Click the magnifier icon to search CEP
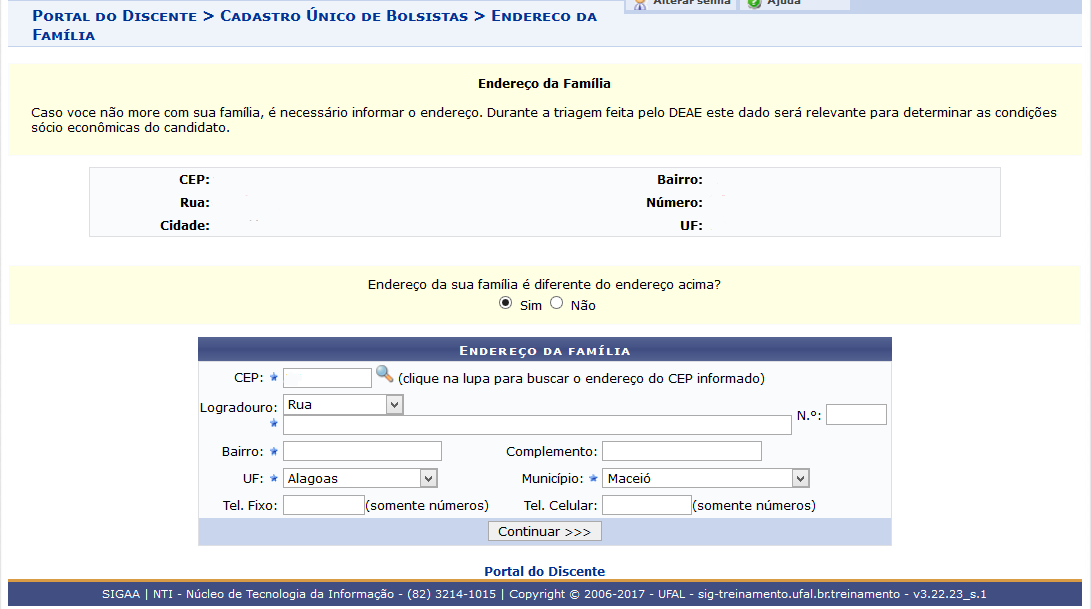Viewport: 1091px width, 609px height. (385, 375)
